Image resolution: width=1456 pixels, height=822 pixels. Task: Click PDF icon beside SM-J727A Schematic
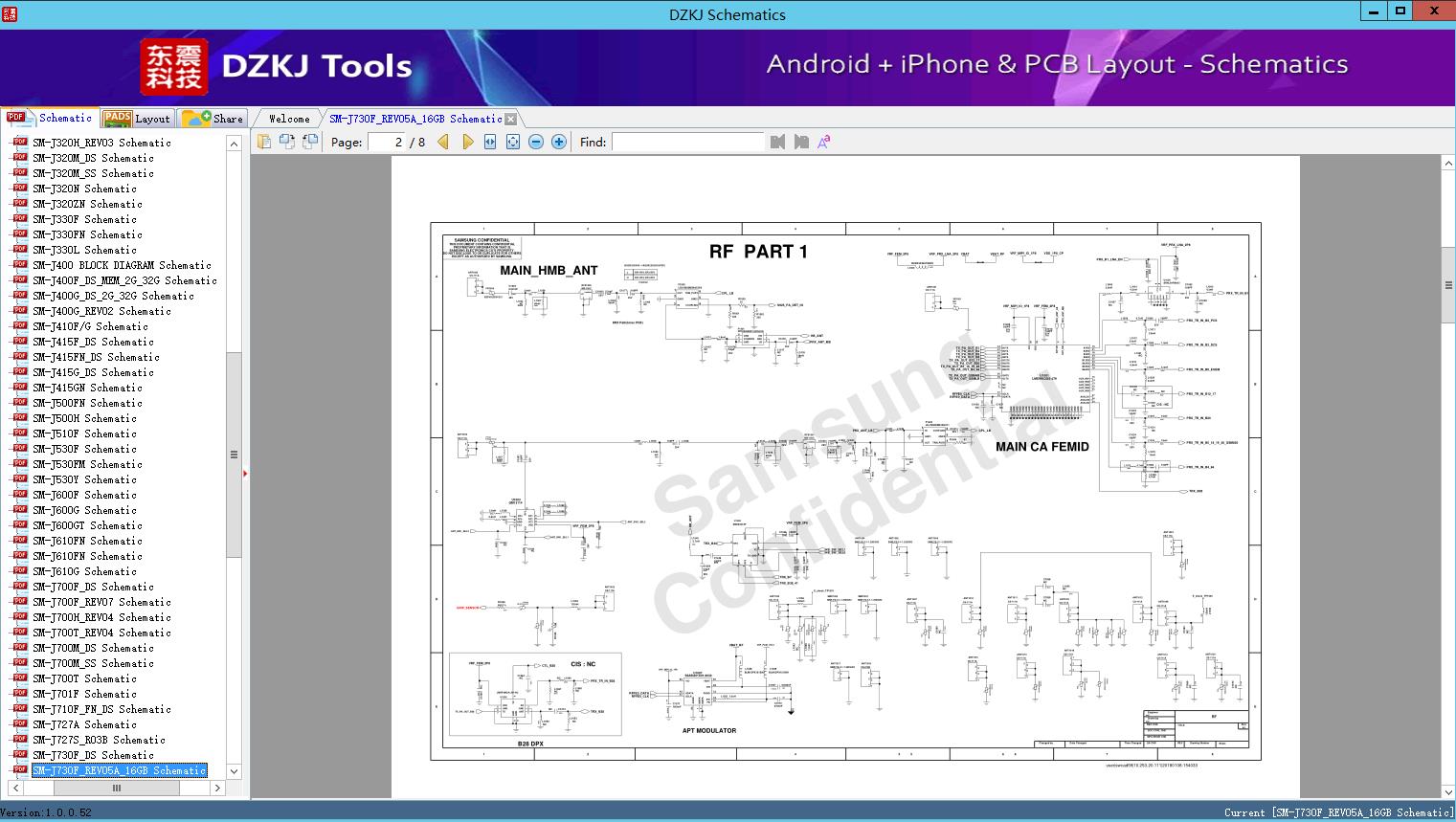point(20,724)
